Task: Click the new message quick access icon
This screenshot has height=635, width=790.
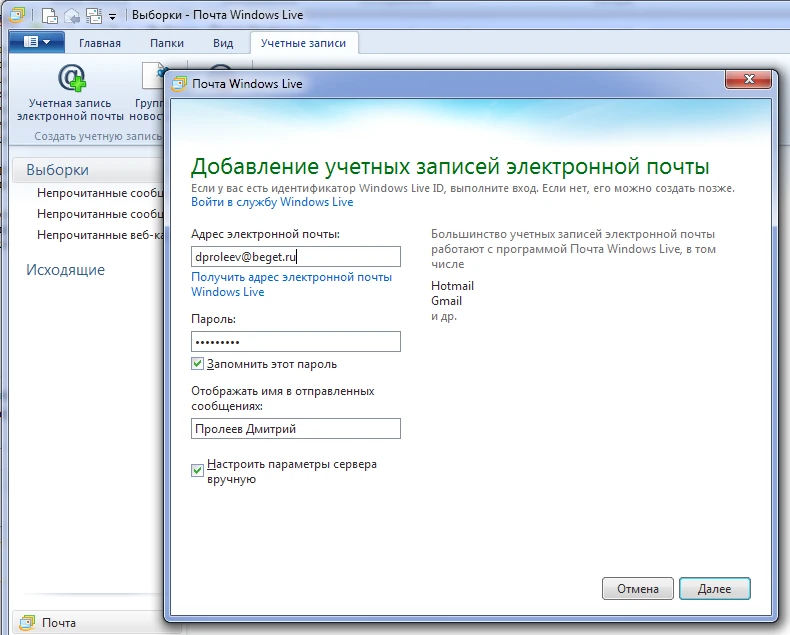Action: [x=49, y=16]
